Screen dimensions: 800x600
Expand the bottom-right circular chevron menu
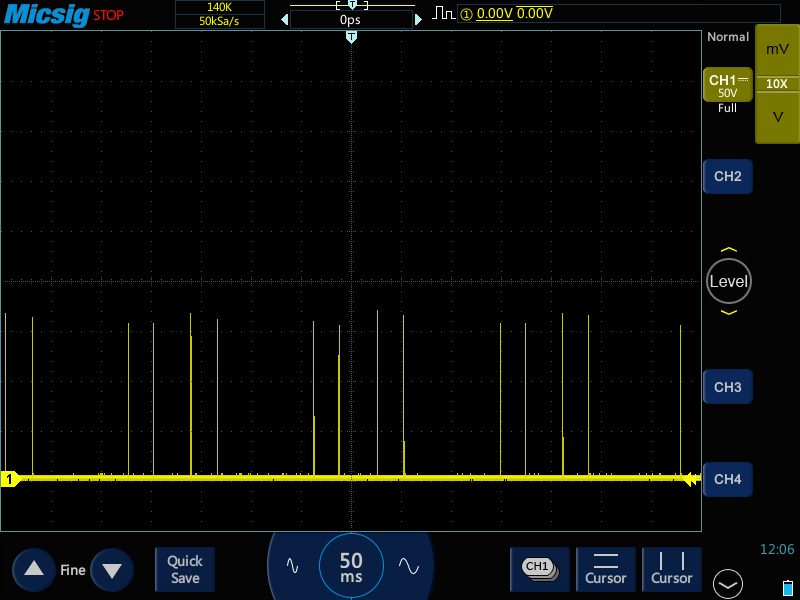(x=728, y=584)
